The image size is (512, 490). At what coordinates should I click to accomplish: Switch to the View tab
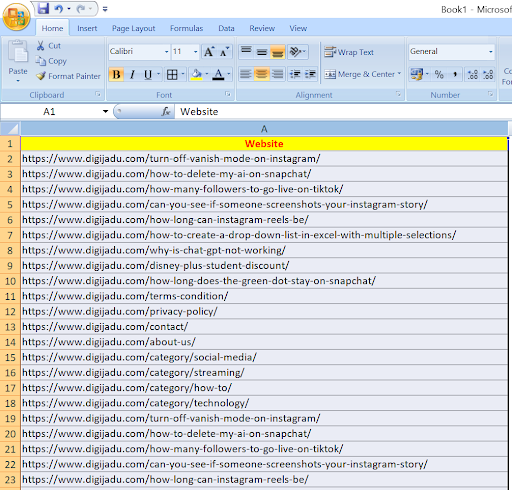[298, 28]
